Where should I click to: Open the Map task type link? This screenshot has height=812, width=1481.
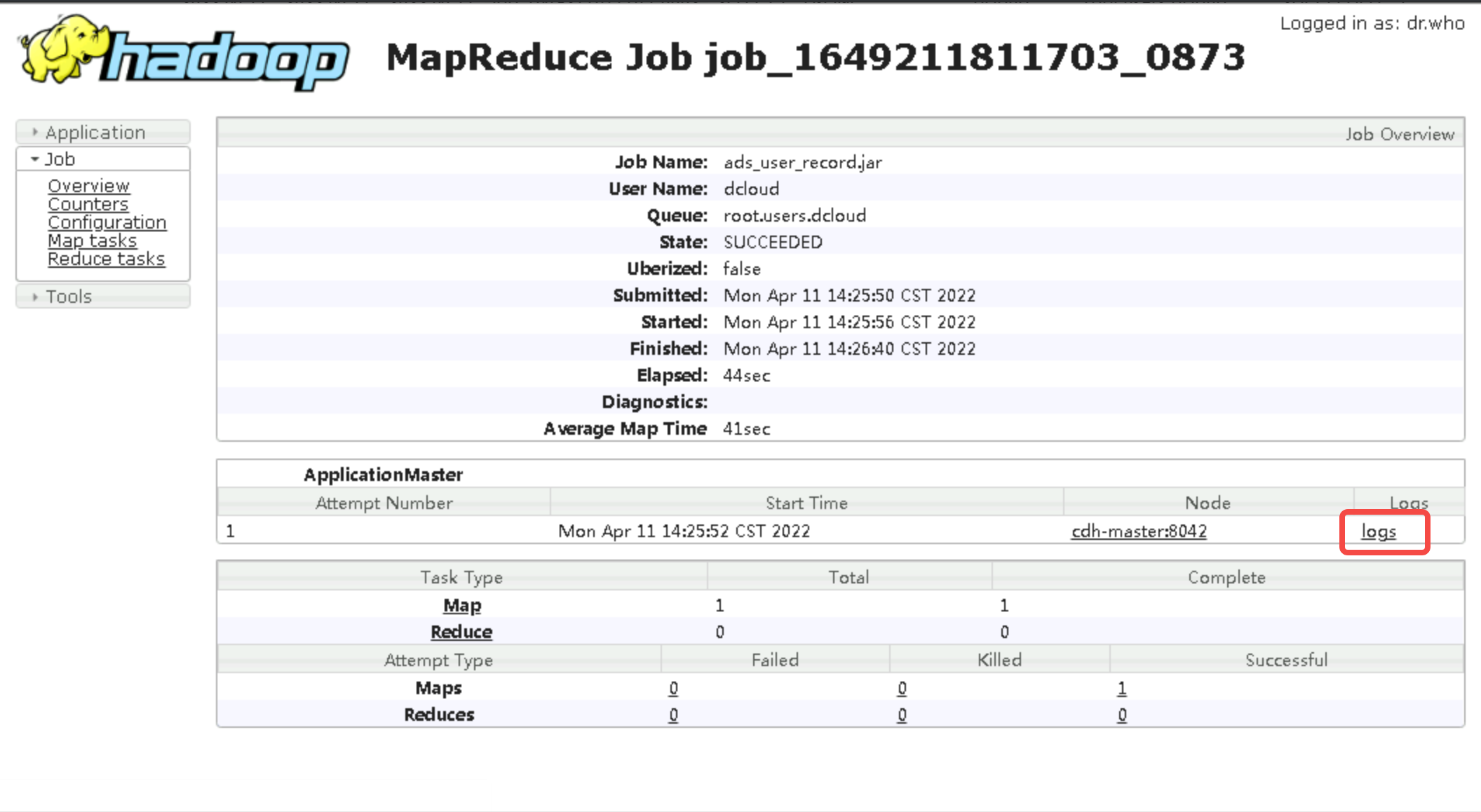pos(462,605)
